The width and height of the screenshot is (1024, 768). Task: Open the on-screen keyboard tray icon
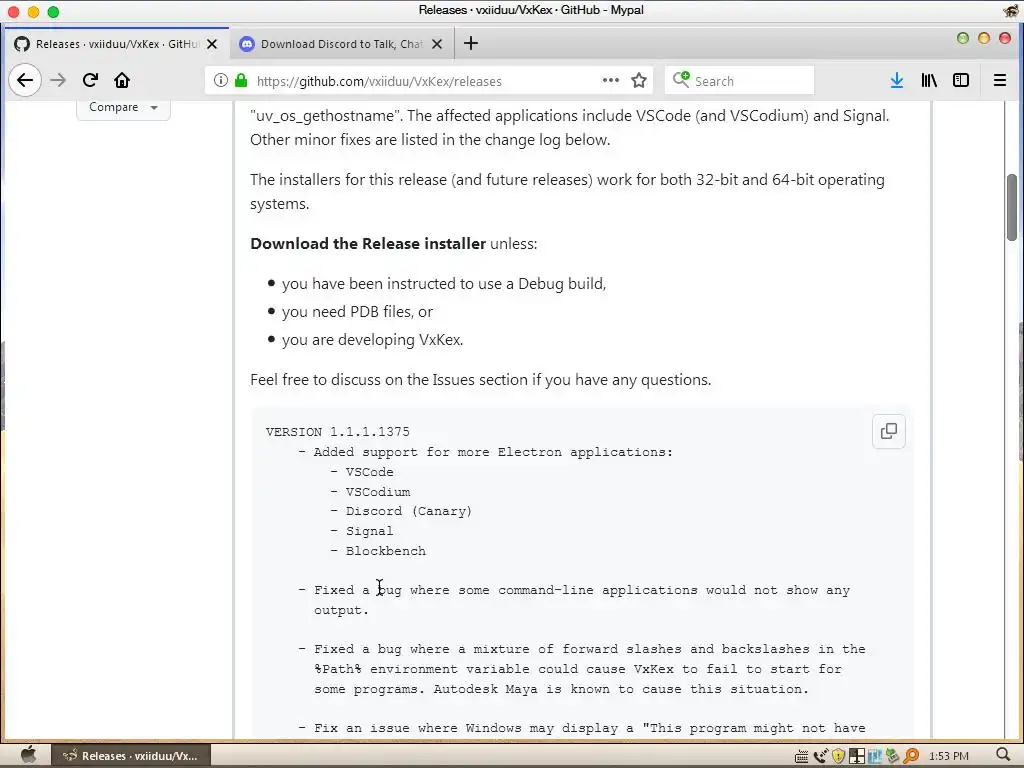coord(801,756)
